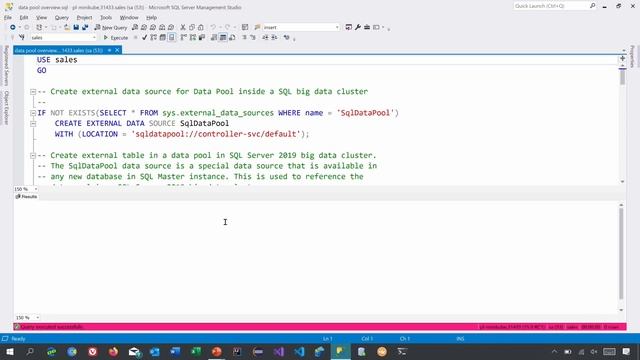This screenshot has height=360, width=640.
Task: Collapse the Create external table comment block
Action: pyautogui.click(x=33, y=156)
